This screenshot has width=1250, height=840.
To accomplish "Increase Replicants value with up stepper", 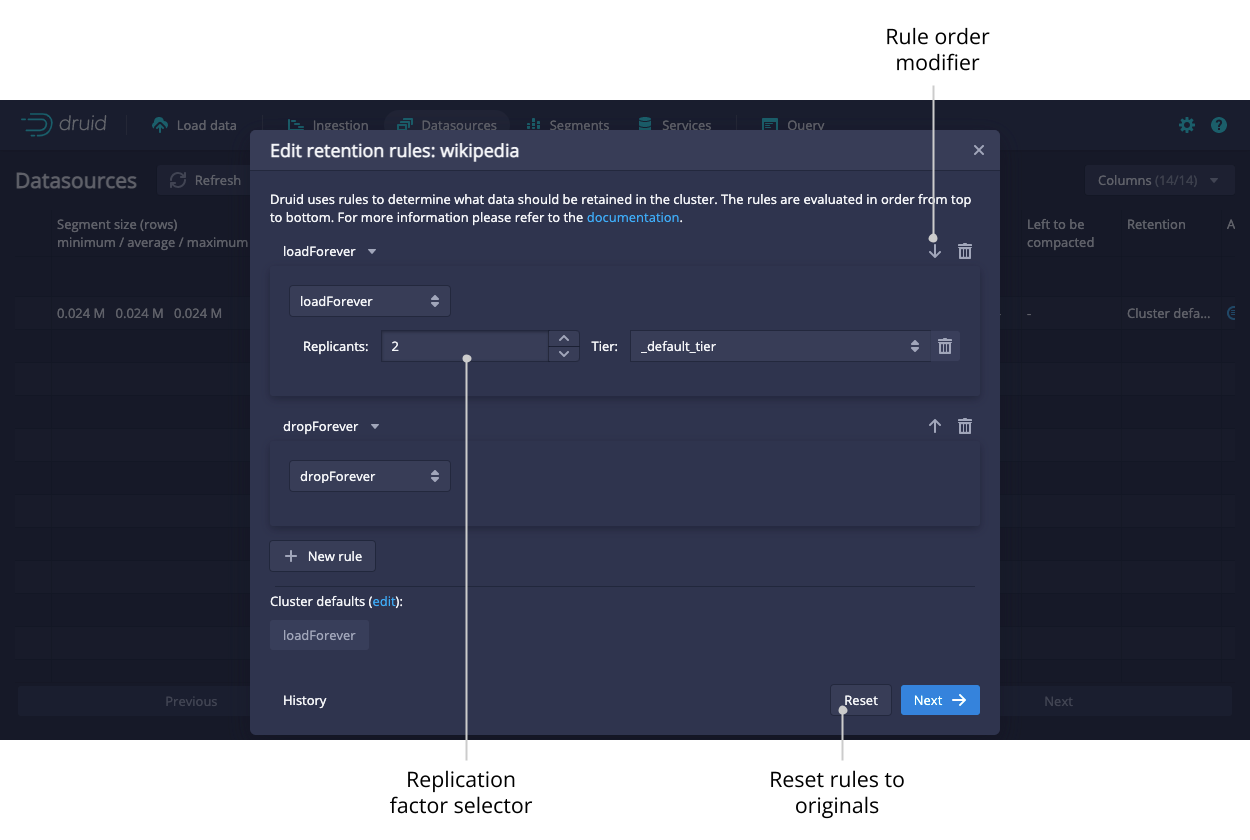I will (564, 339).
